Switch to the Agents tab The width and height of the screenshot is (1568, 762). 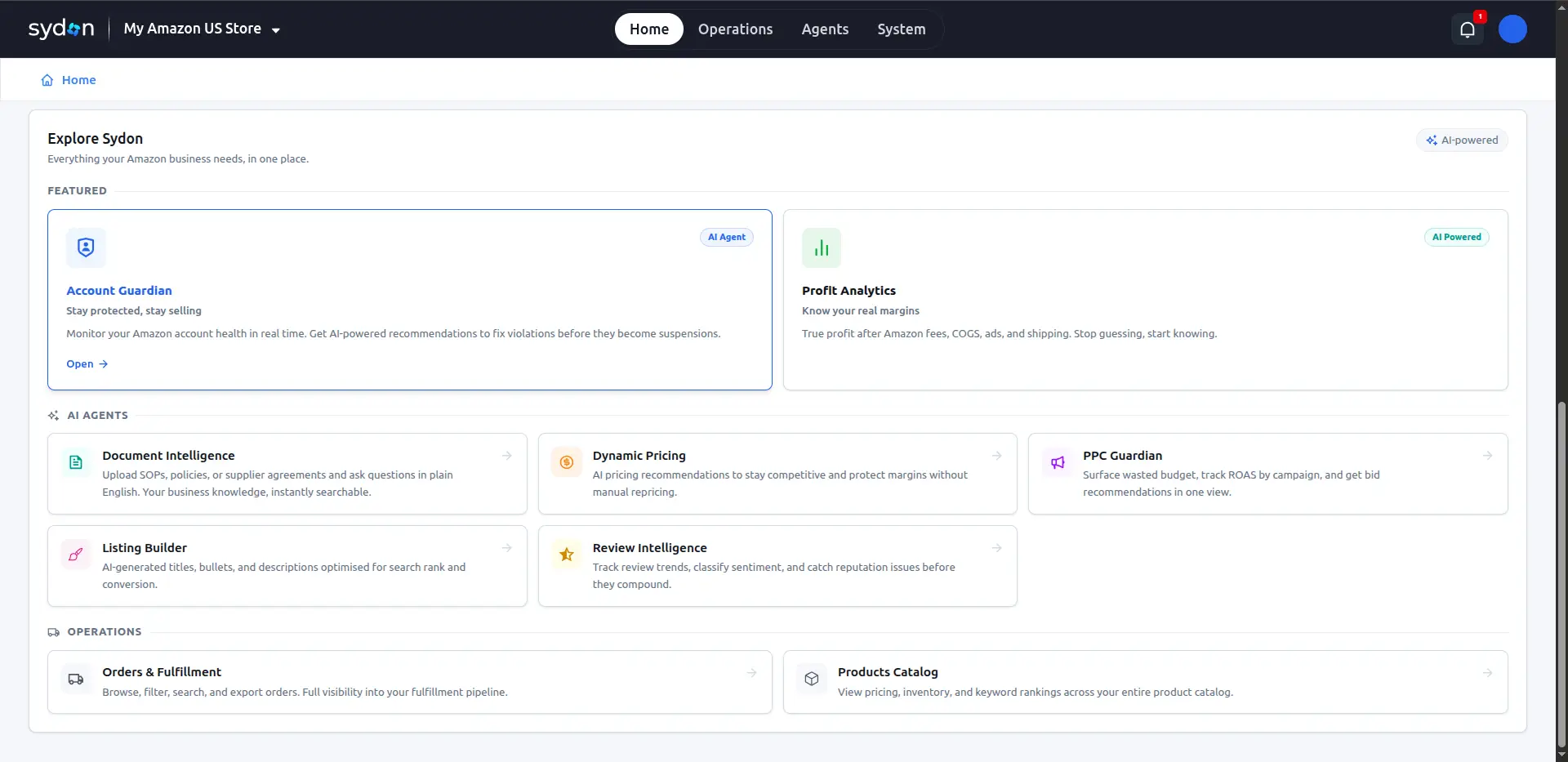click(x=825, y=29)
